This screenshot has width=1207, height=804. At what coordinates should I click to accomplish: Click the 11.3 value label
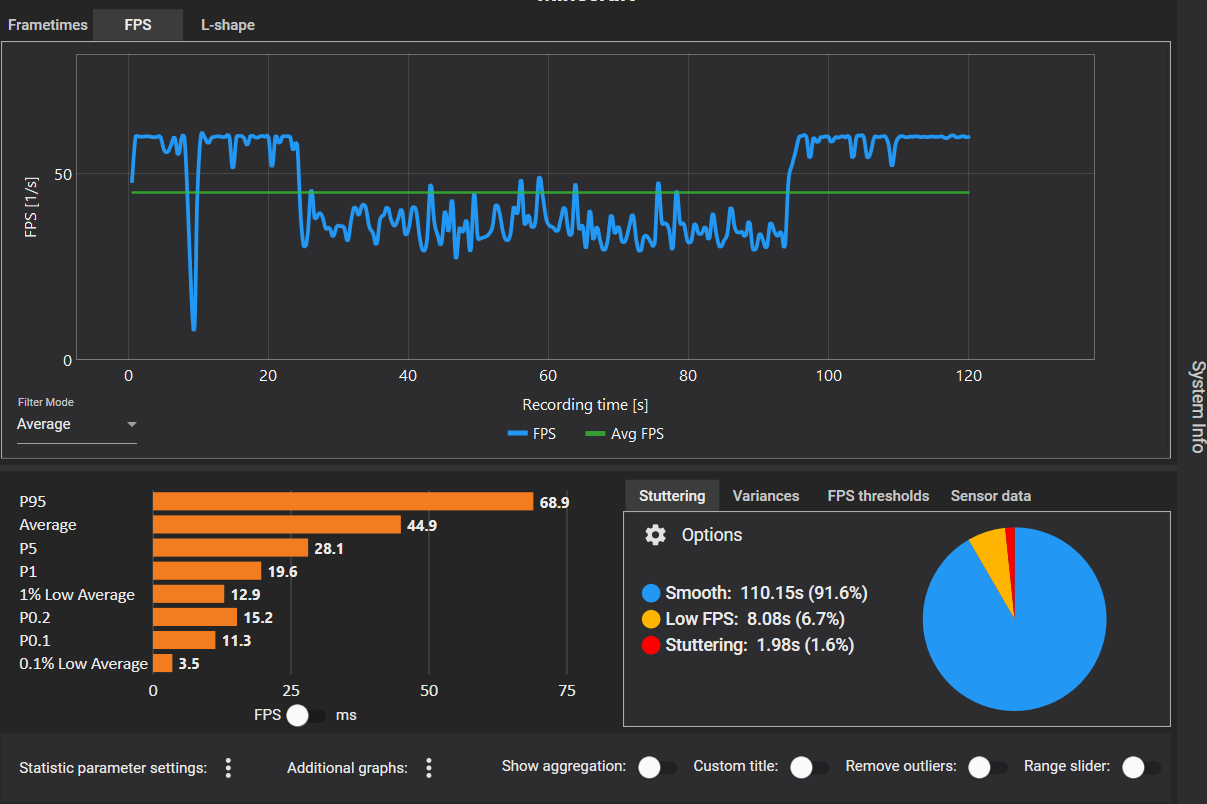tap(236, 640)
